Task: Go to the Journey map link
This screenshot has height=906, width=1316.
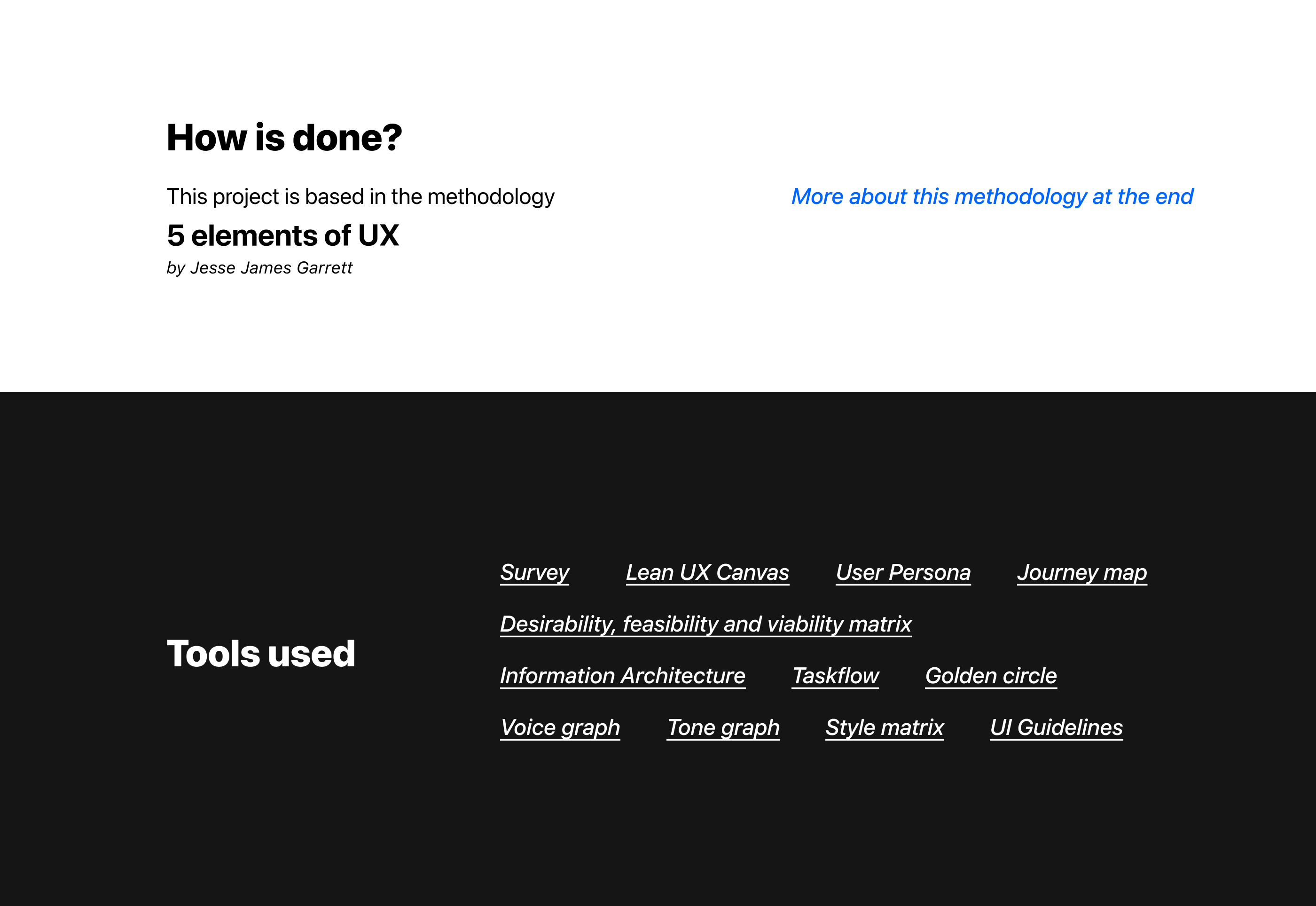Action: tap(1081, 572)
